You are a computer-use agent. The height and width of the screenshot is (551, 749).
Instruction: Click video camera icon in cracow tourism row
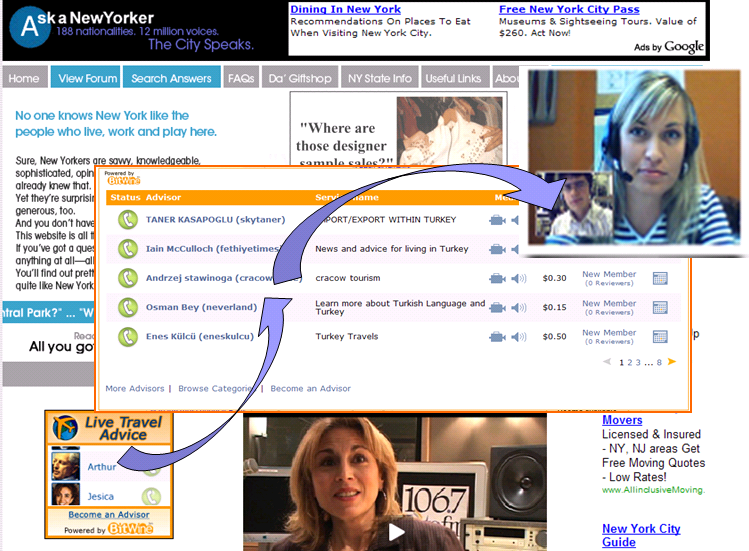[x=497, y=279]
